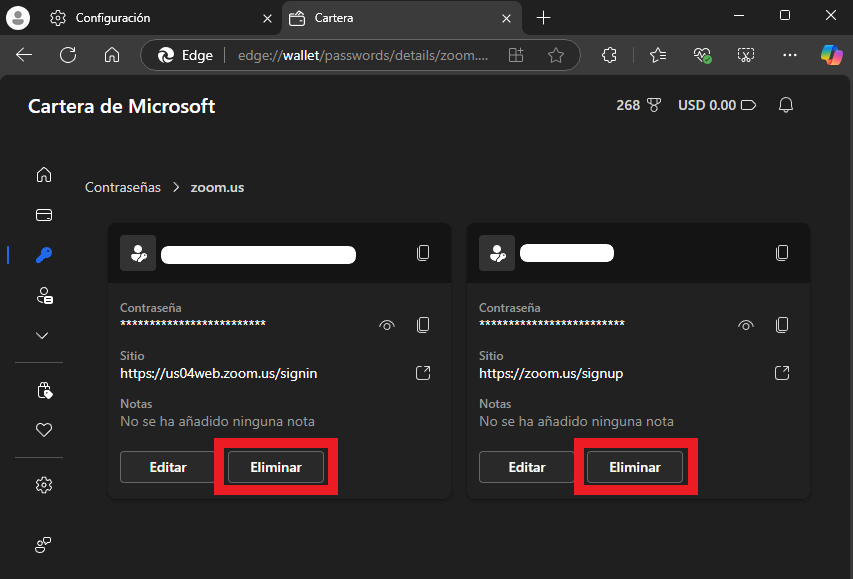Open the Favorites list toolbar icon
The image size is (853, 579).
[x=658, y=55]
